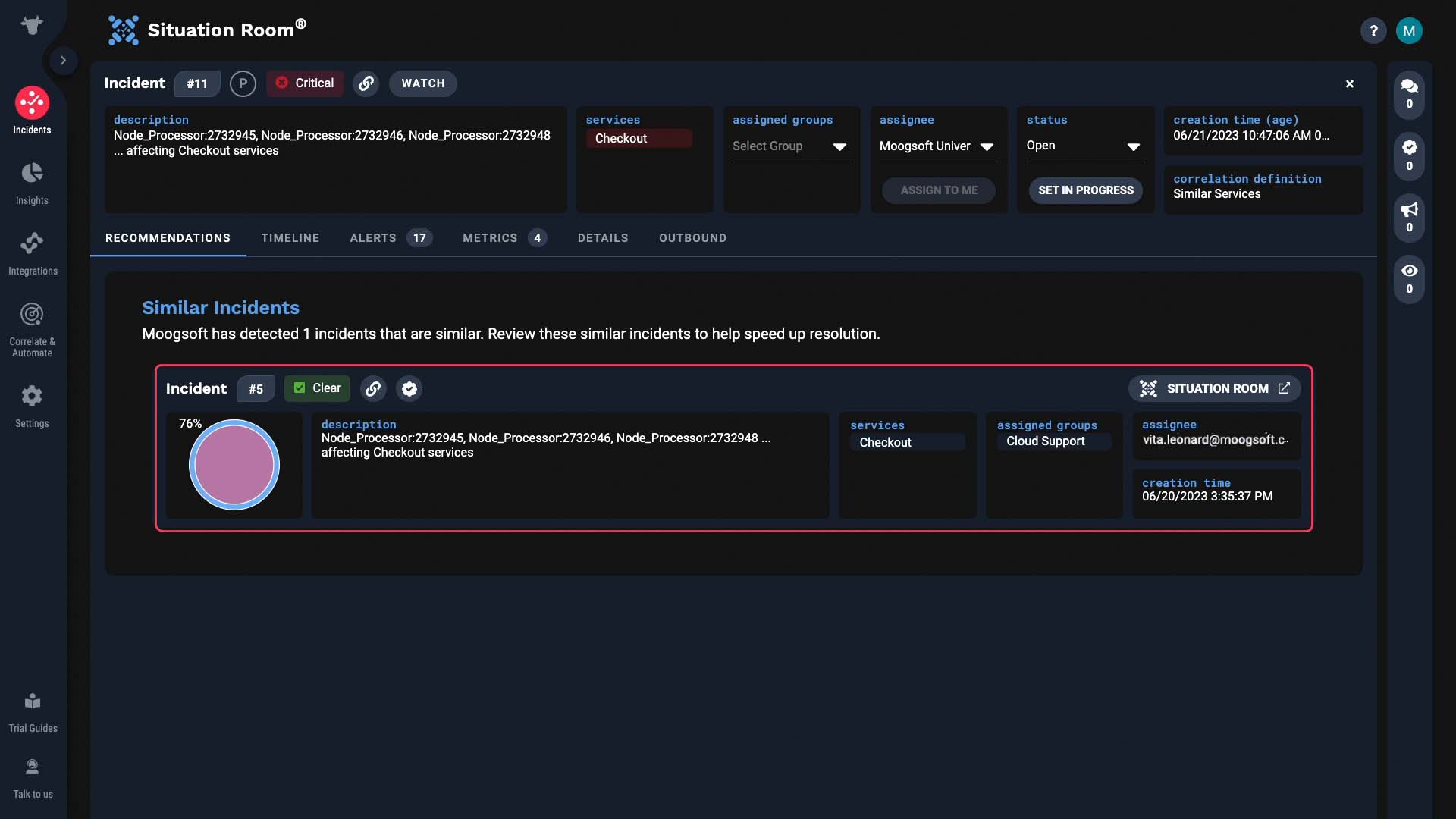Copy link for incident #11
The height and width of the screenshot is (819, 1456).
pos(366,83)
